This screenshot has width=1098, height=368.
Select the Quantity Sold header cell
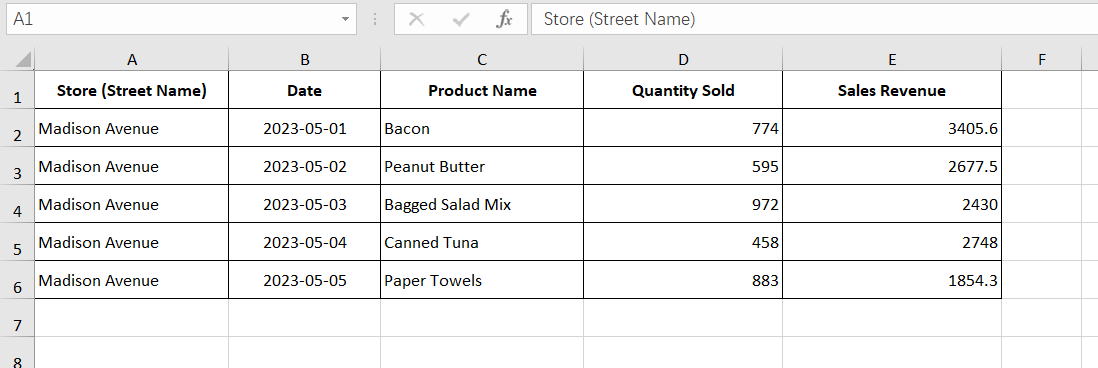(683, 90)
